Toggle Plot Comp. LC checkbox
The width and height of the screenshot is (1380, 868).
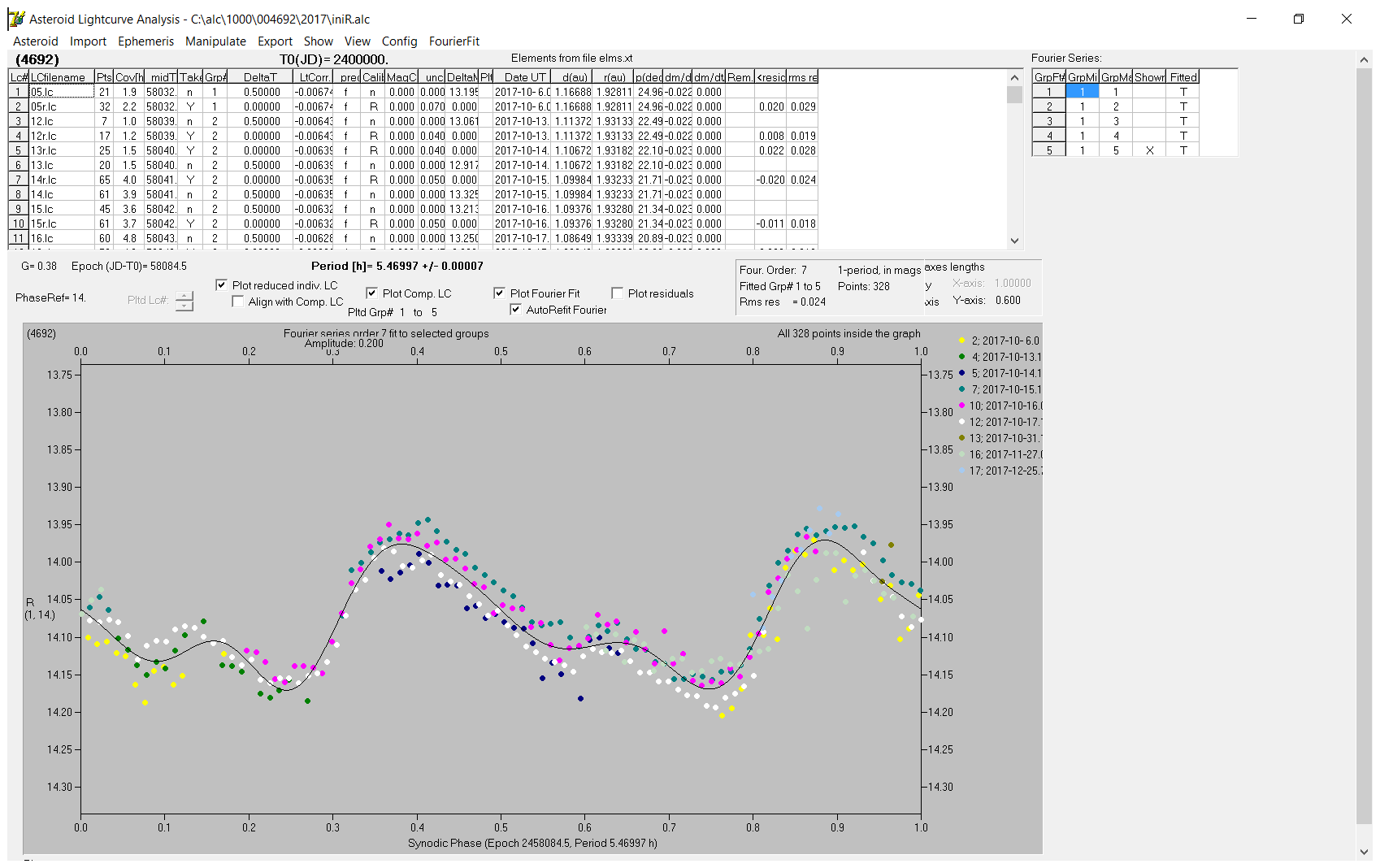tap(371, 293)
